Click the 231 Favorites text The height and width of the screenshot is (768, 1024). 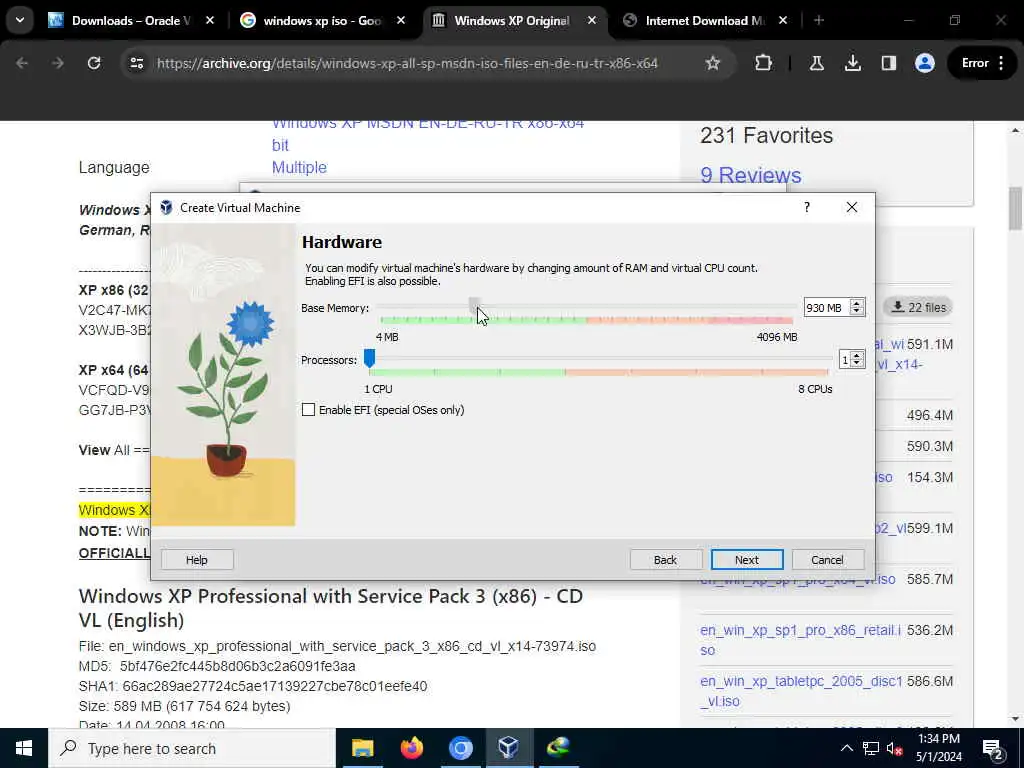[767, 135]
